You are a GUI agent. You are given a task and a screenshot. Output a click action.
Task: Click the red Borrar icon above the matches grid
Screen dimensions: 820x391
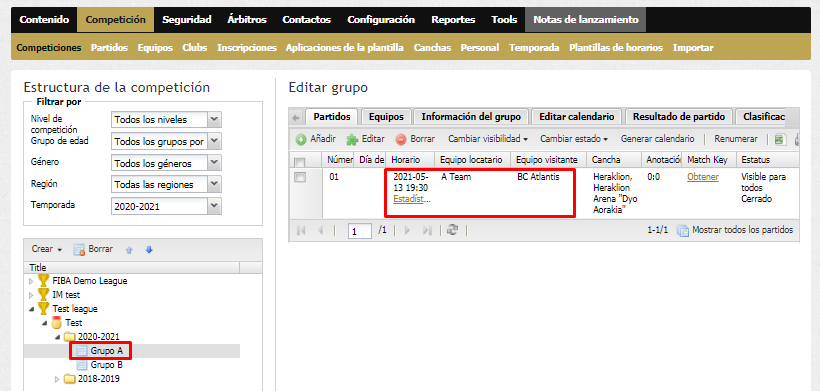click(x=401, y=140)
